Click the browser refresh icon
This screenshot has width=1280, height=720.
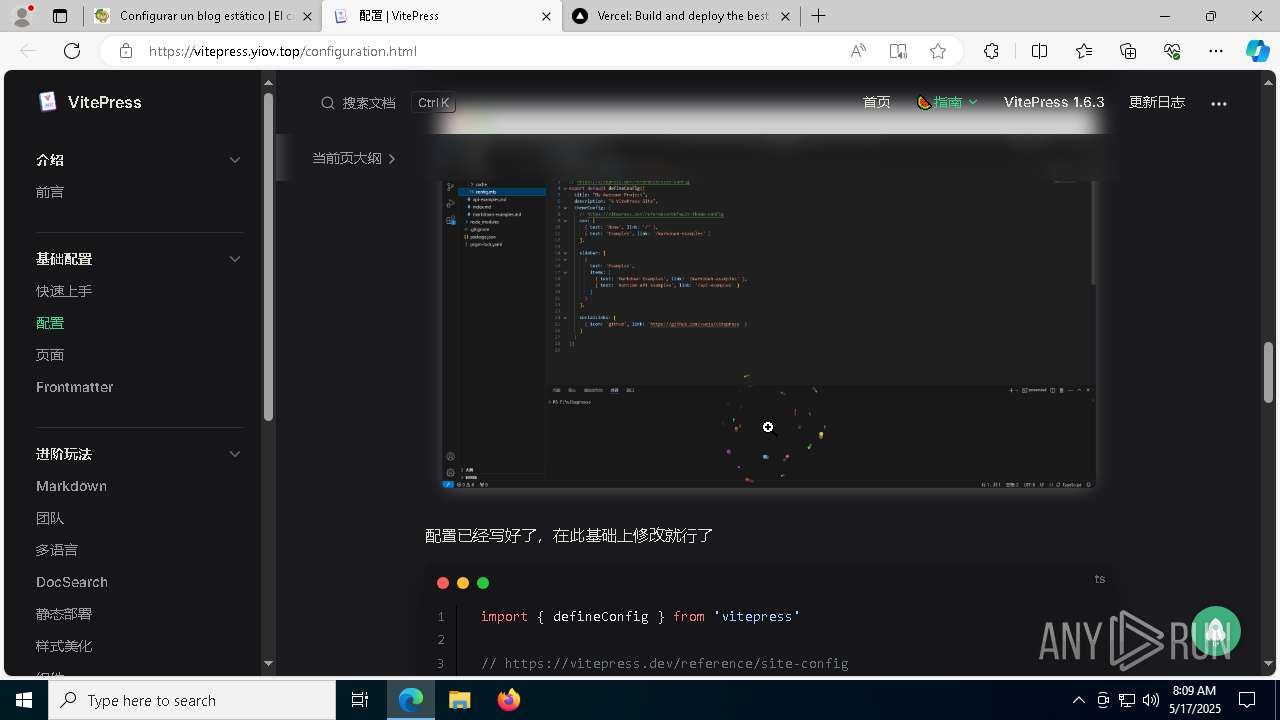click(x=72, y=51)
